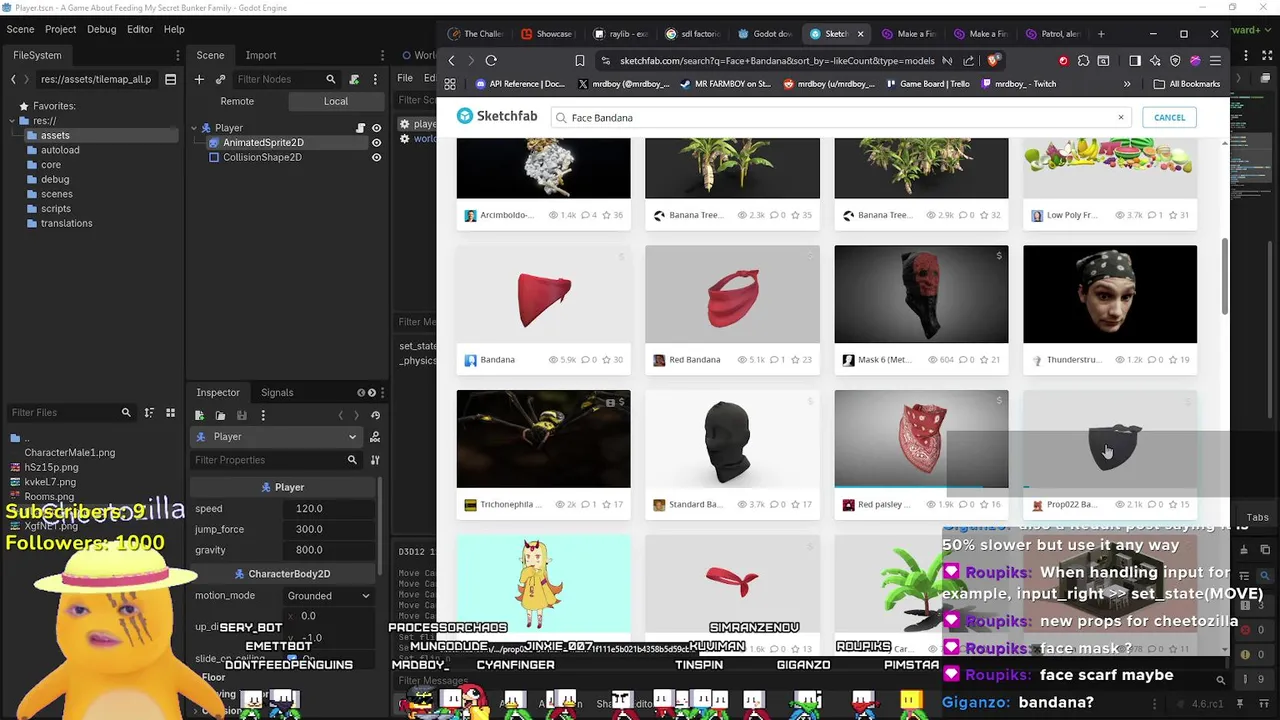This screenshot has width=1280, height=720.
Task: Open a new browser tab
Action: 1101,34
